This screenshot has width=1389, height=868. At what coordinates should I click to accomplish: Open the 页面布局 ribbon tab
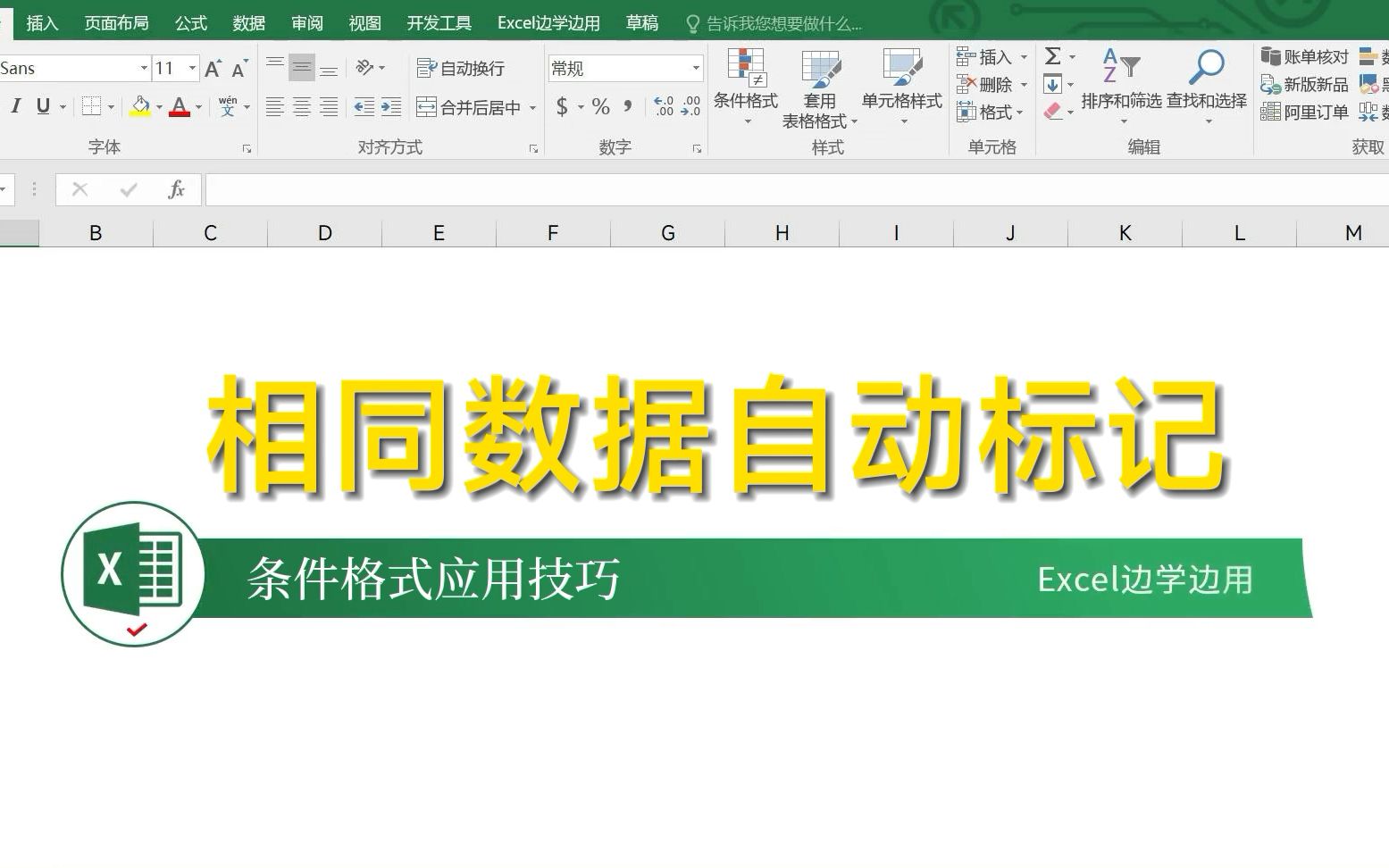116,23
